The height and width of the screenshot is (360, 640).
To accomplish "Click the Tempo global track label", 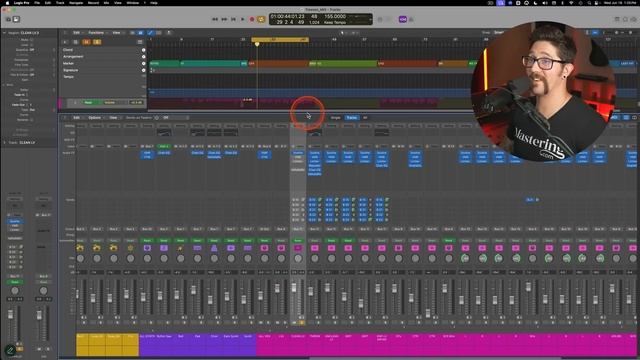I will [x=68, y=77].
